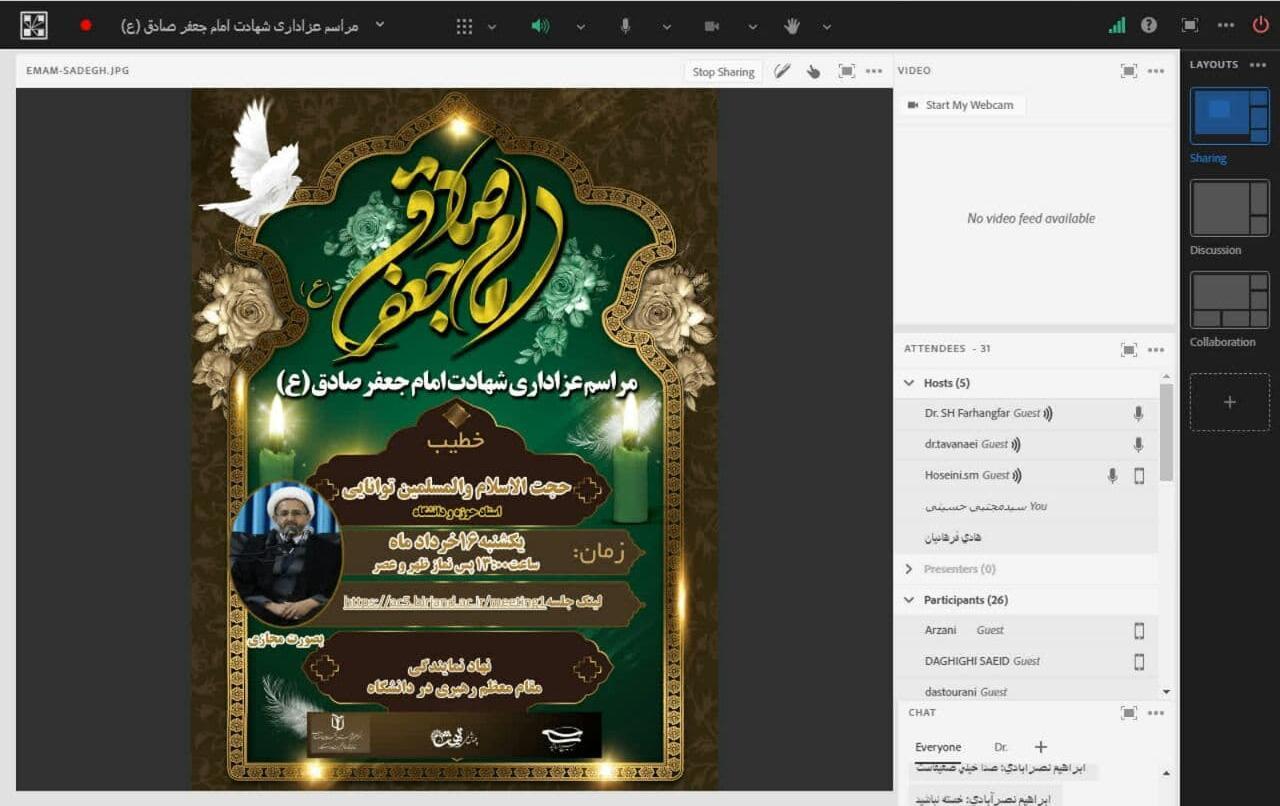Click the pointer tool in share pod
Screen dimensions: 1280x806
click(814, 71)
